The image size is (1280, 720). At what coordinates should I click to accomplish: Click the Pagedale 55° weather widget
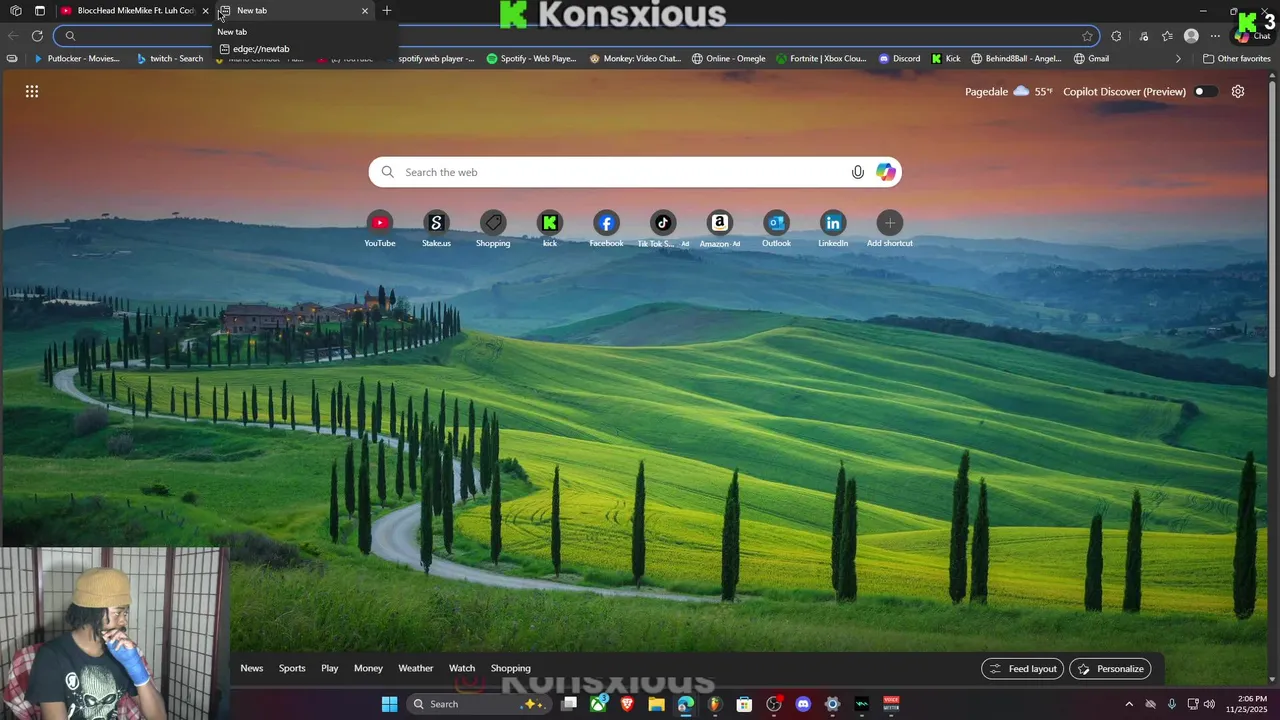tap(1008, 91)
